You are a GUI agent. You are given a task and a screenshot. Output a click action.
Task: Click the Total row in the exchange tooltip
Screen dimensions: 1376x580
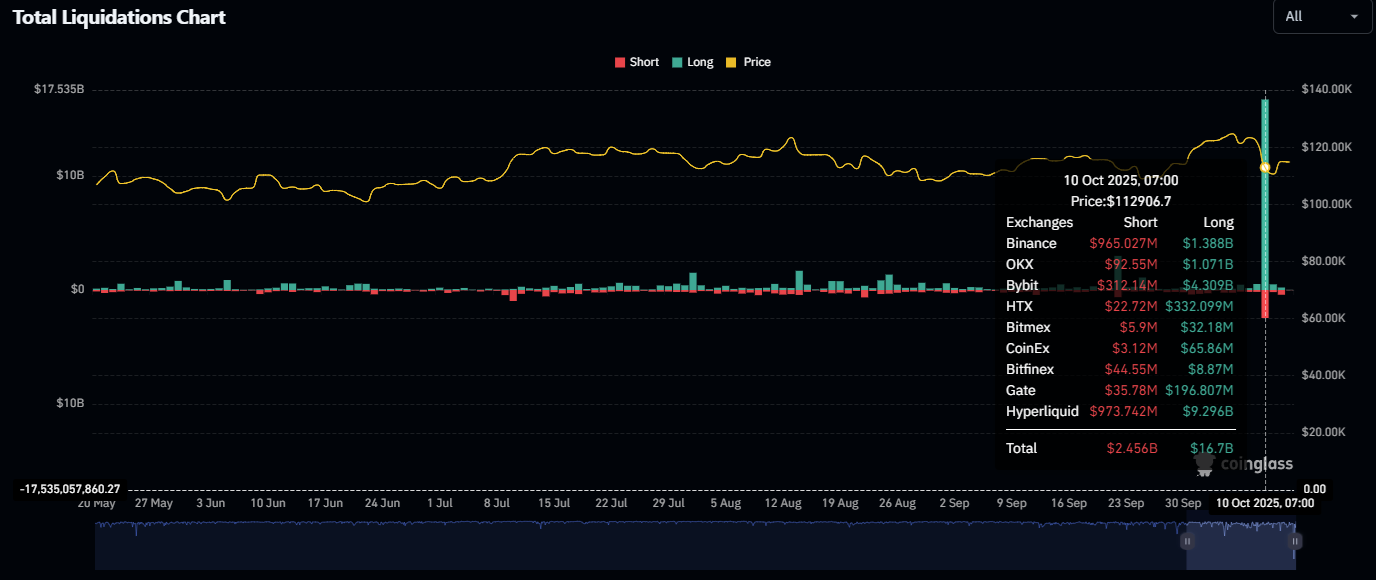pyautogui.click(x=1120, y=448)
